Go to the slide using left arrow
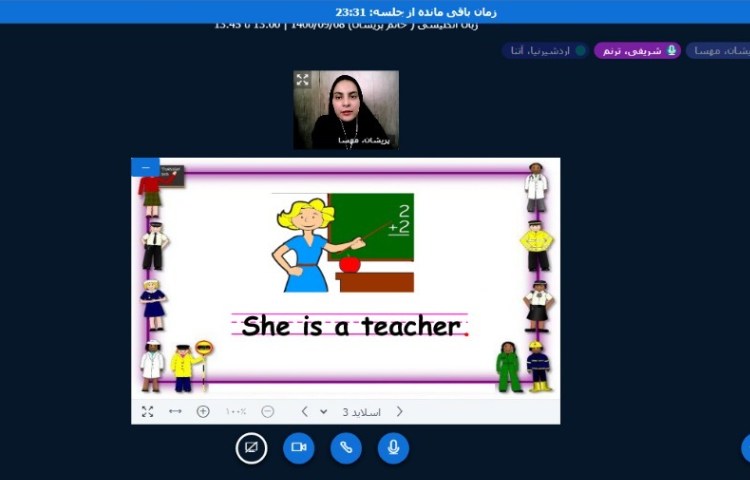Viewport: 750px width, 480px height. coord(305,411)
